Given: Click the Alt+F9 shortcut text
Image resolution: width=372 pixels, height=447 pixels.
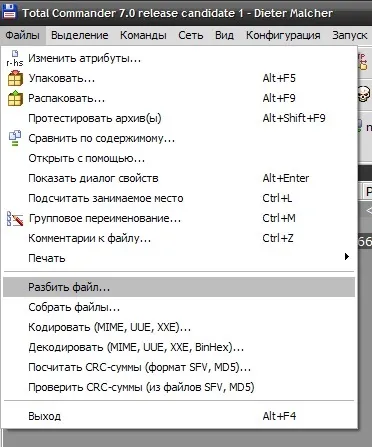Looking at the screenshot, I should pos(279,98).
